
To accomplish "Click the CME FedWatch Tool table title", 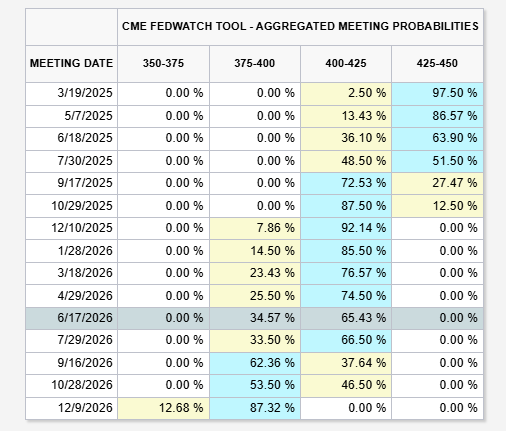I will (x=300, y=26).
